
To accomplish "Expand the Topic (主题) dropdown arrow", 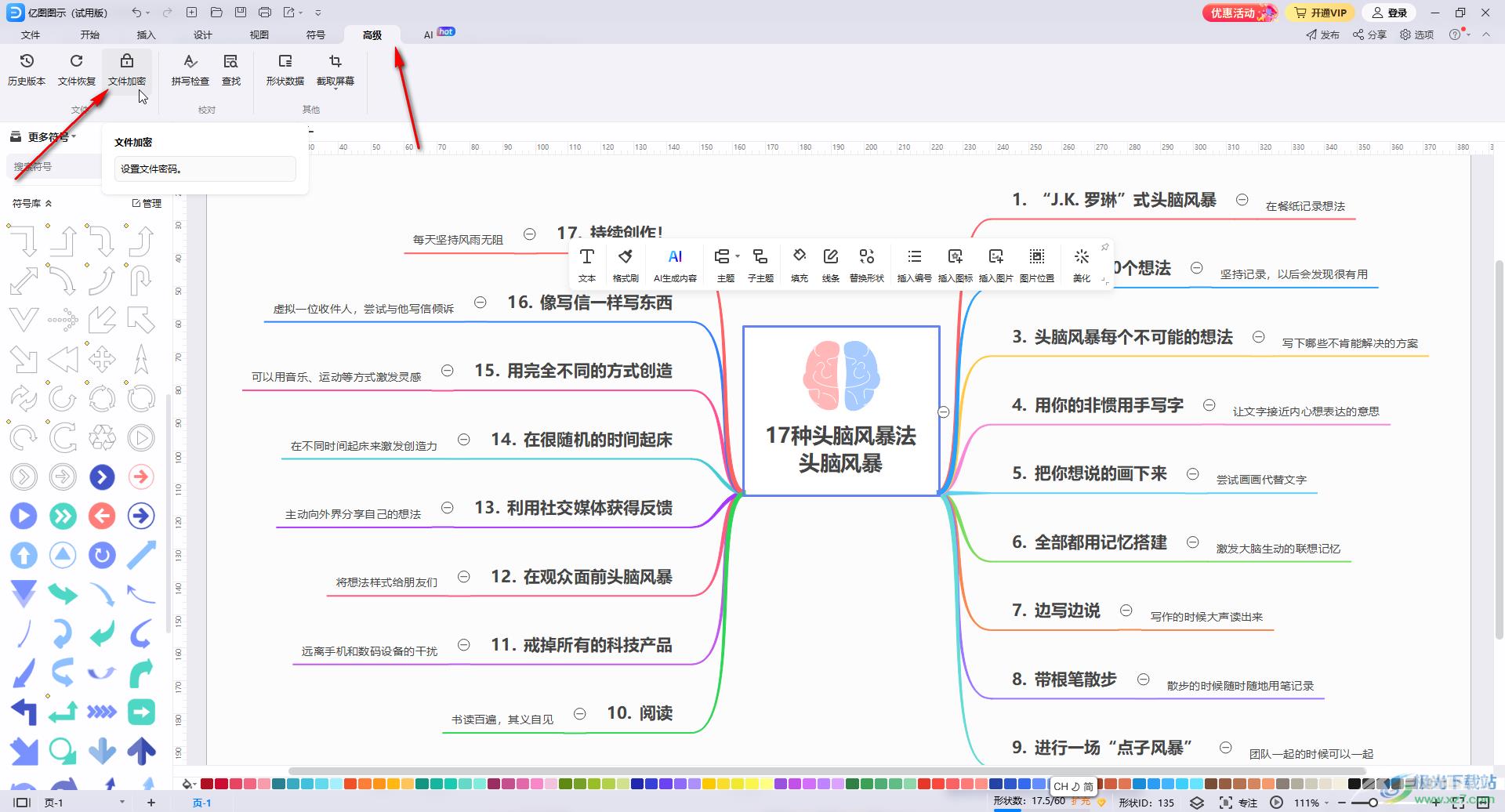I will tap(738, 256).
